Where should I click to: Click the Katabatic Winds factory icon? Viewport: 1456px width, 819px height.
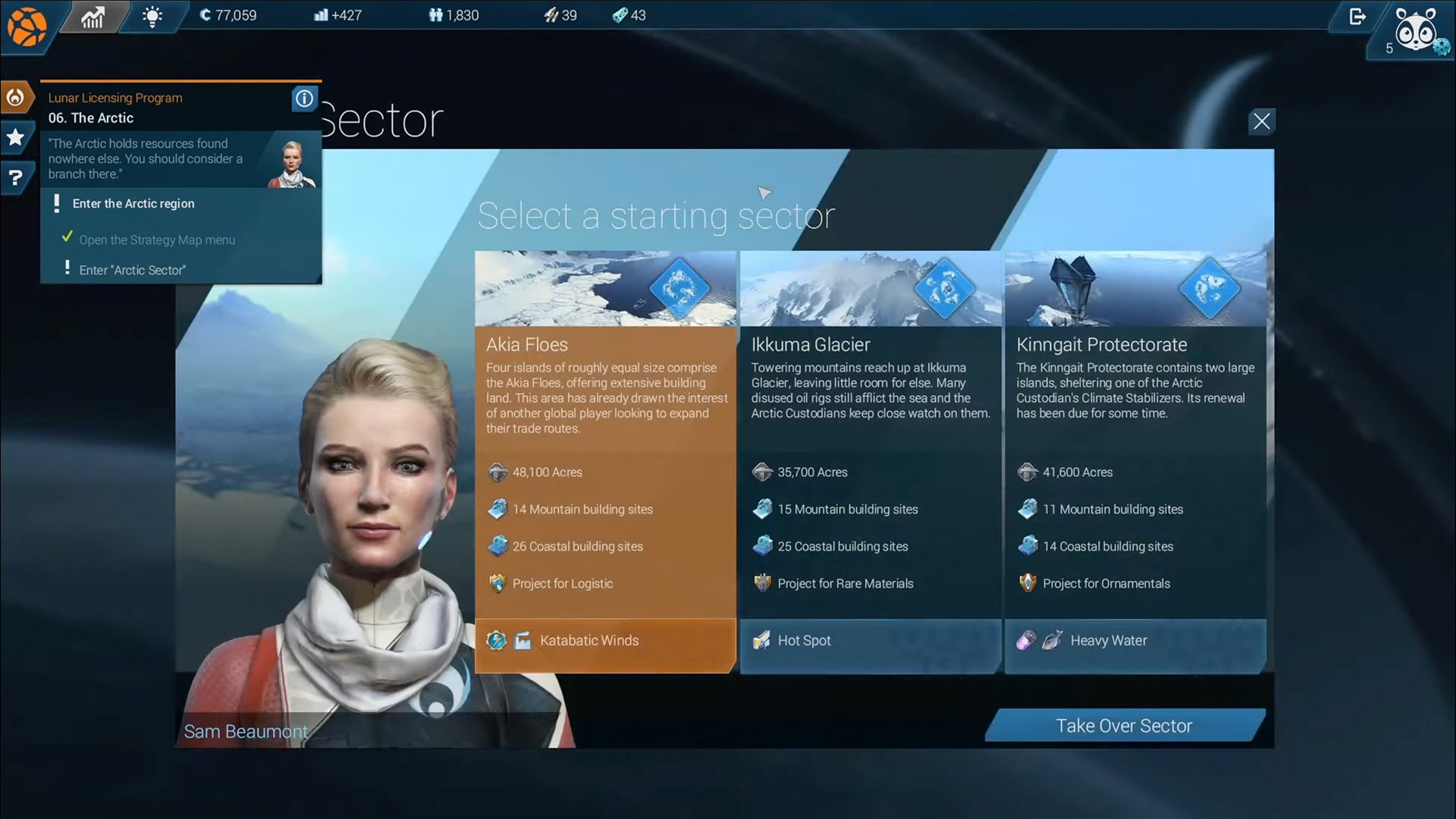tap(523, 641)
